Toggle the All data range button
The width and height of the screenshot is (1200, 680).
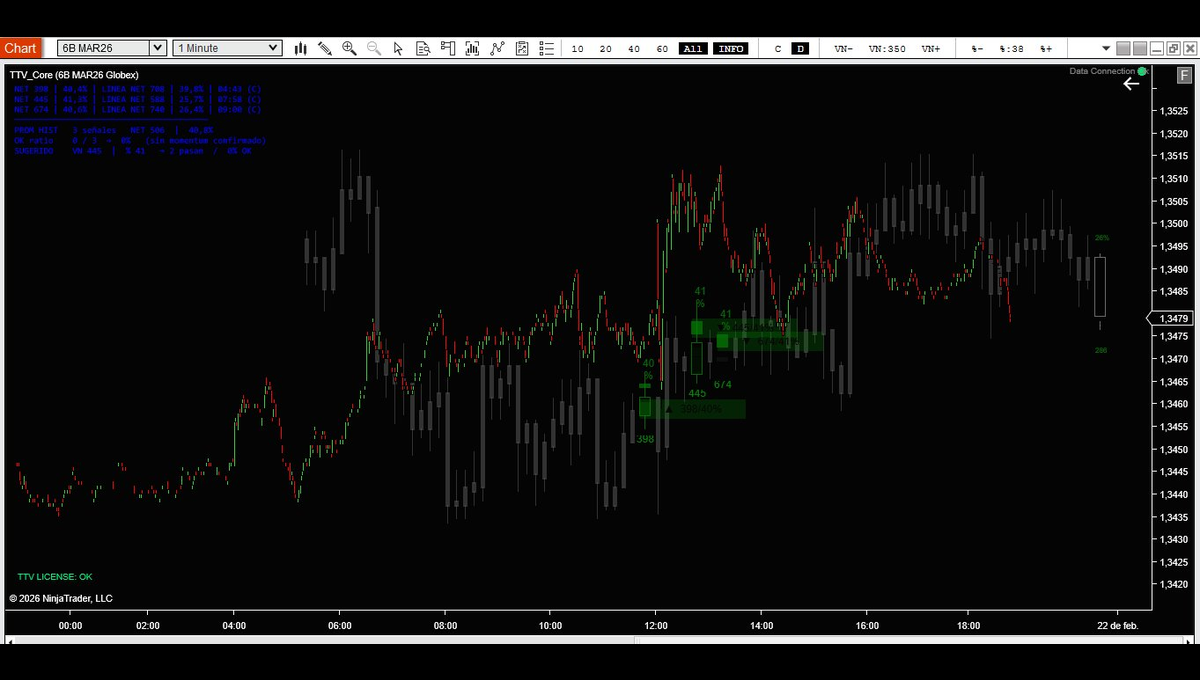[692, 48]
